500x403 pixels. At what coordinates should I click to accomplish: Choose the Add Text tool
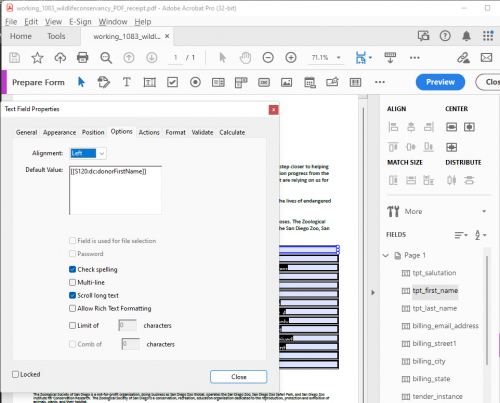(x=126, y=82)
